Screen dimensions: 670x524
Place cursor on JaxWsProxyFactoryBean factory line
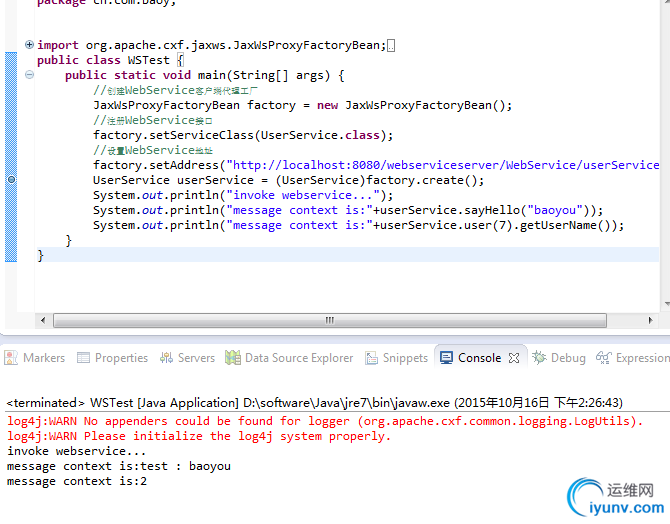tap(303, 105)
